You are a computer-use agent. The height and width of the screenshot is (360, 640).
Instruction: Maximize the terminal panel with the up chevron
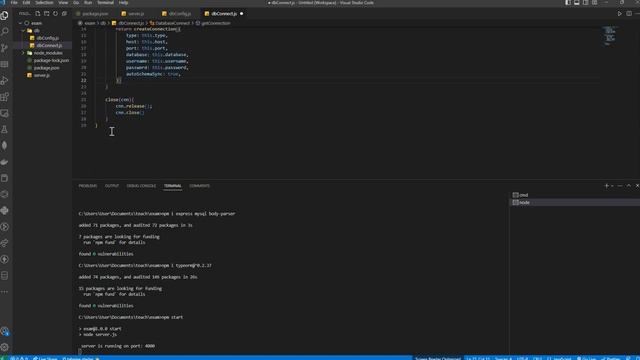pos(629,186)
